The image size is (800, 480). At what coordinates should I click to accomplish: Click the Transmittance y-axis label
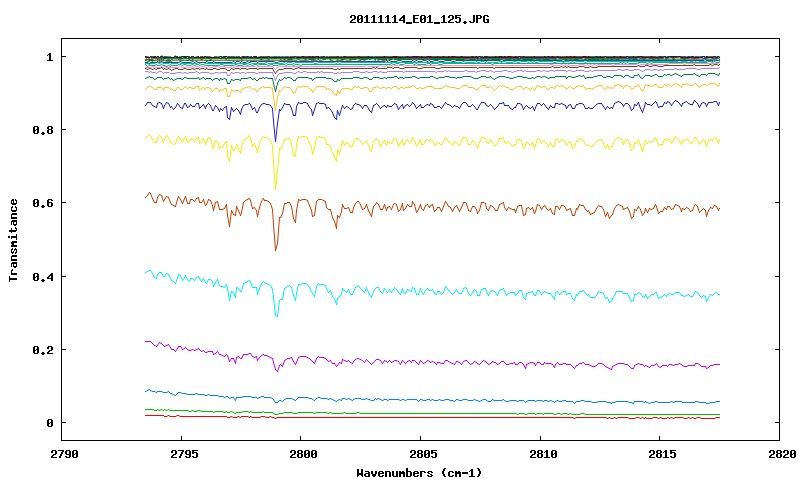(13, 240)
